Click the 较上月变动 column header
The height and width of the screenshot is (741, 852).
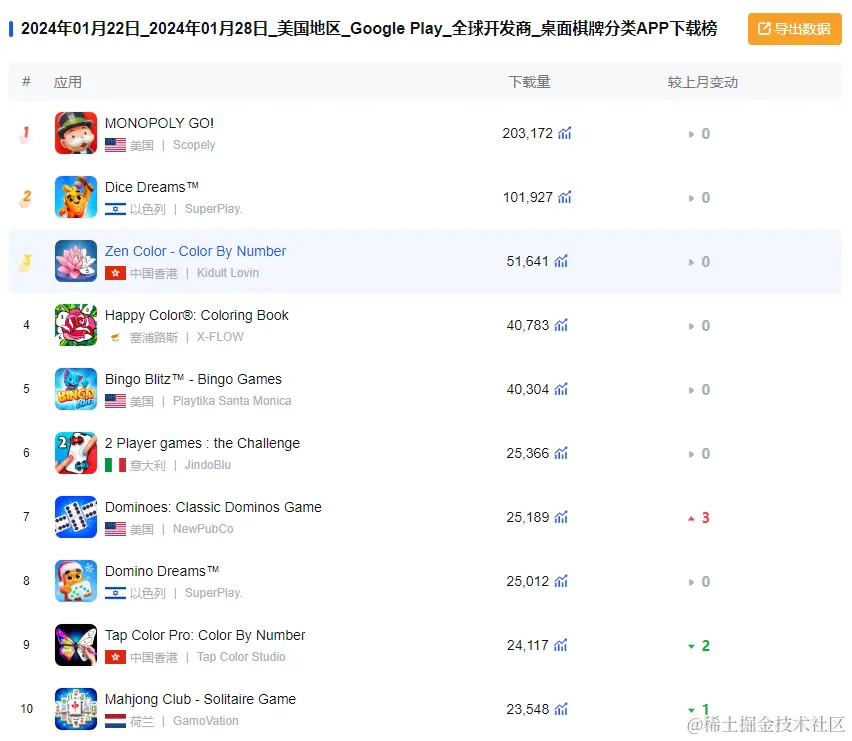(x=703, y=82)
